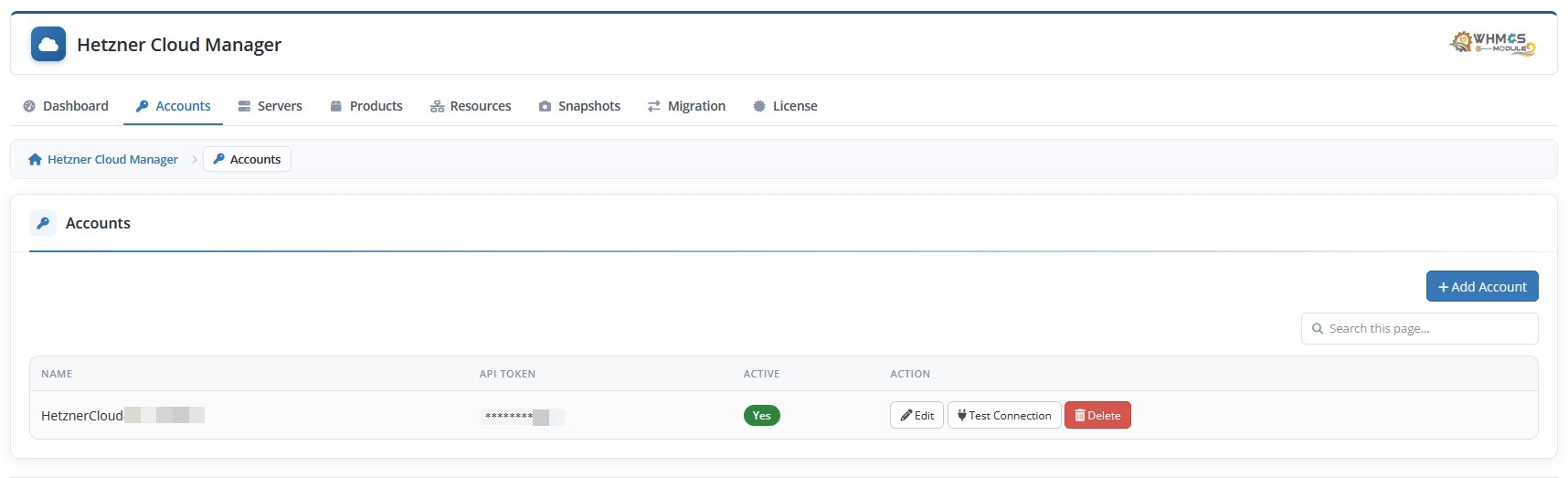This screenshot has width=1568, height=478.
Task: Click the search magnifier icon
Action: [1318, 328]
